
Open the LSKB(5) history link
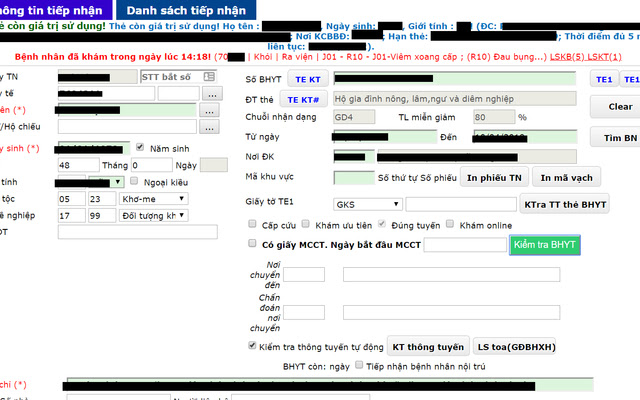tap(567, 57)
